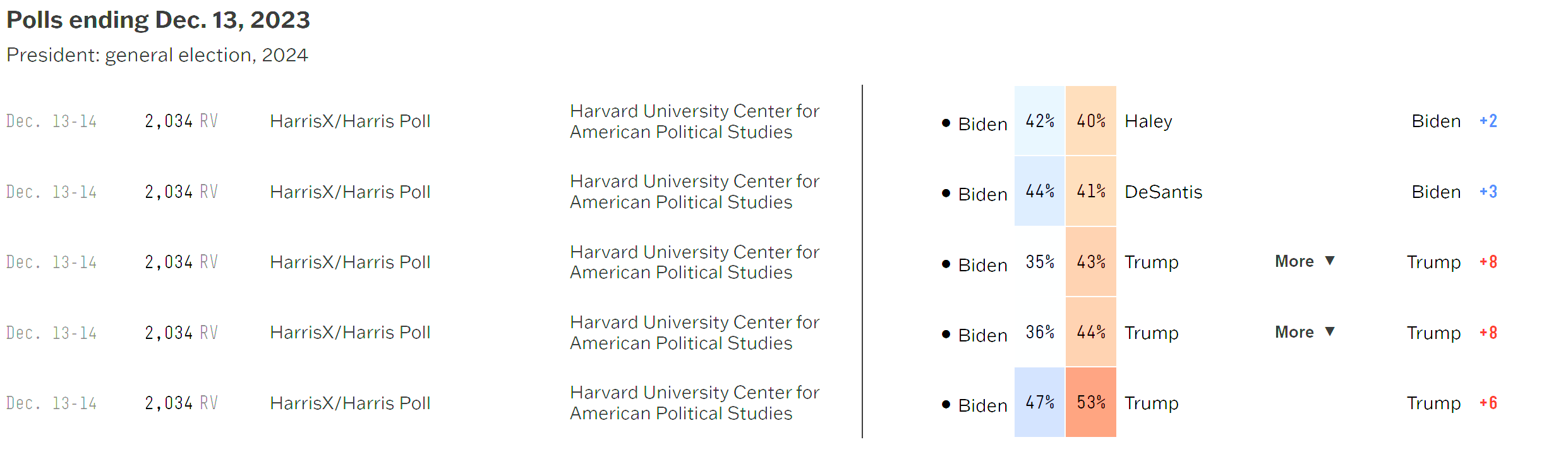Viewport: 1568px width, 461px height.
Task: Click the Polls ending Dec. 13, 2023 heading
Action: click(x=158, y=20)
